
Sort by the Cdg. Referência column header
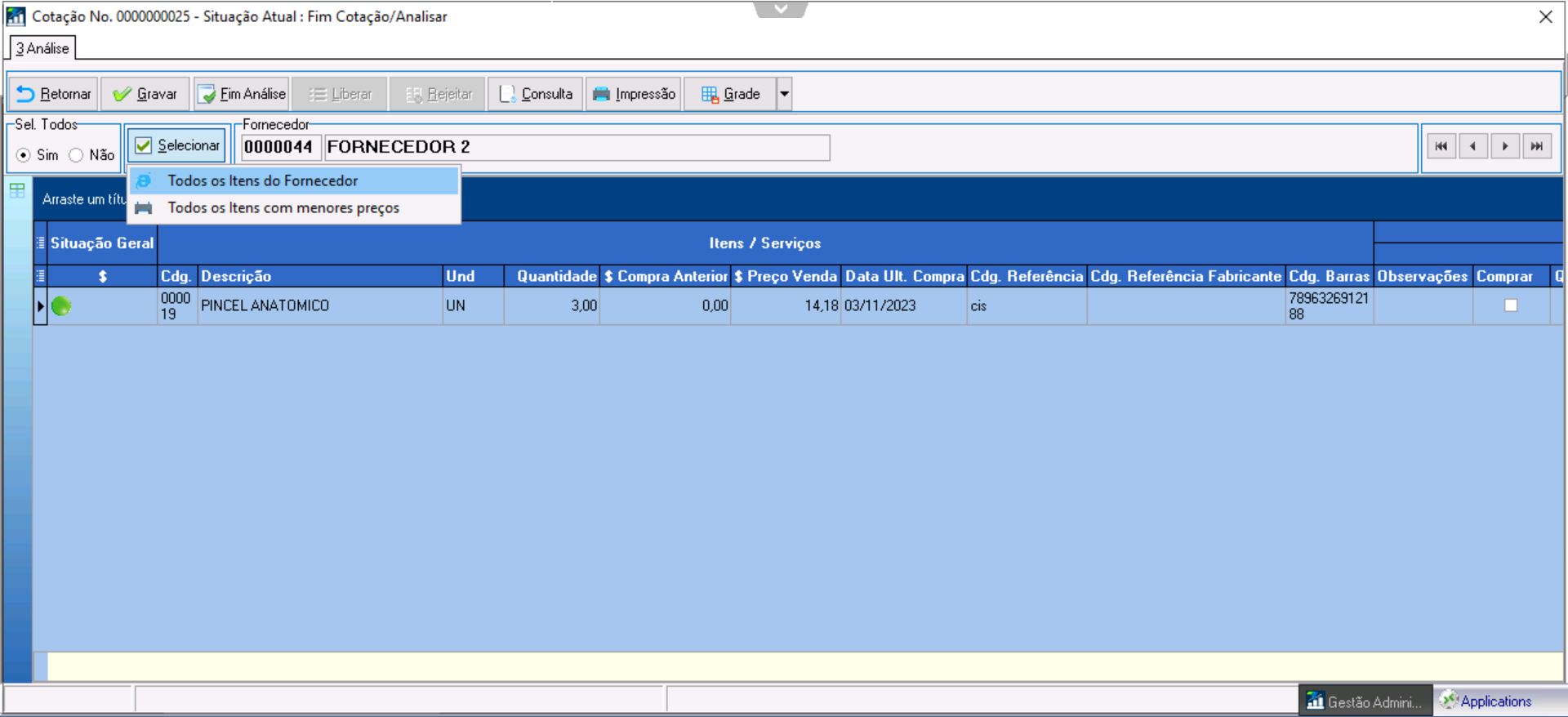click(x=1027, y=276)
